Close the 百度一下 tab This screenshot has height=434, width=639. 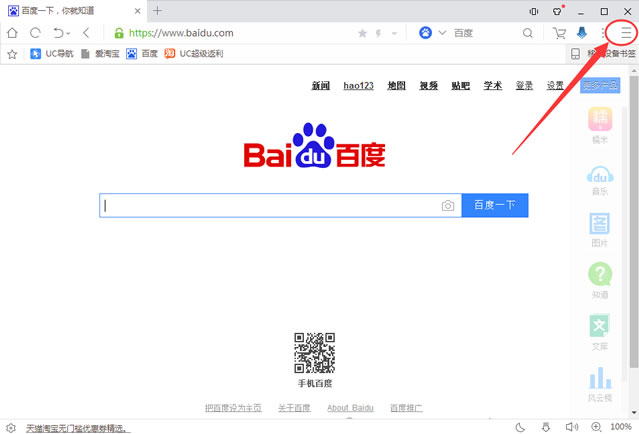138,11
